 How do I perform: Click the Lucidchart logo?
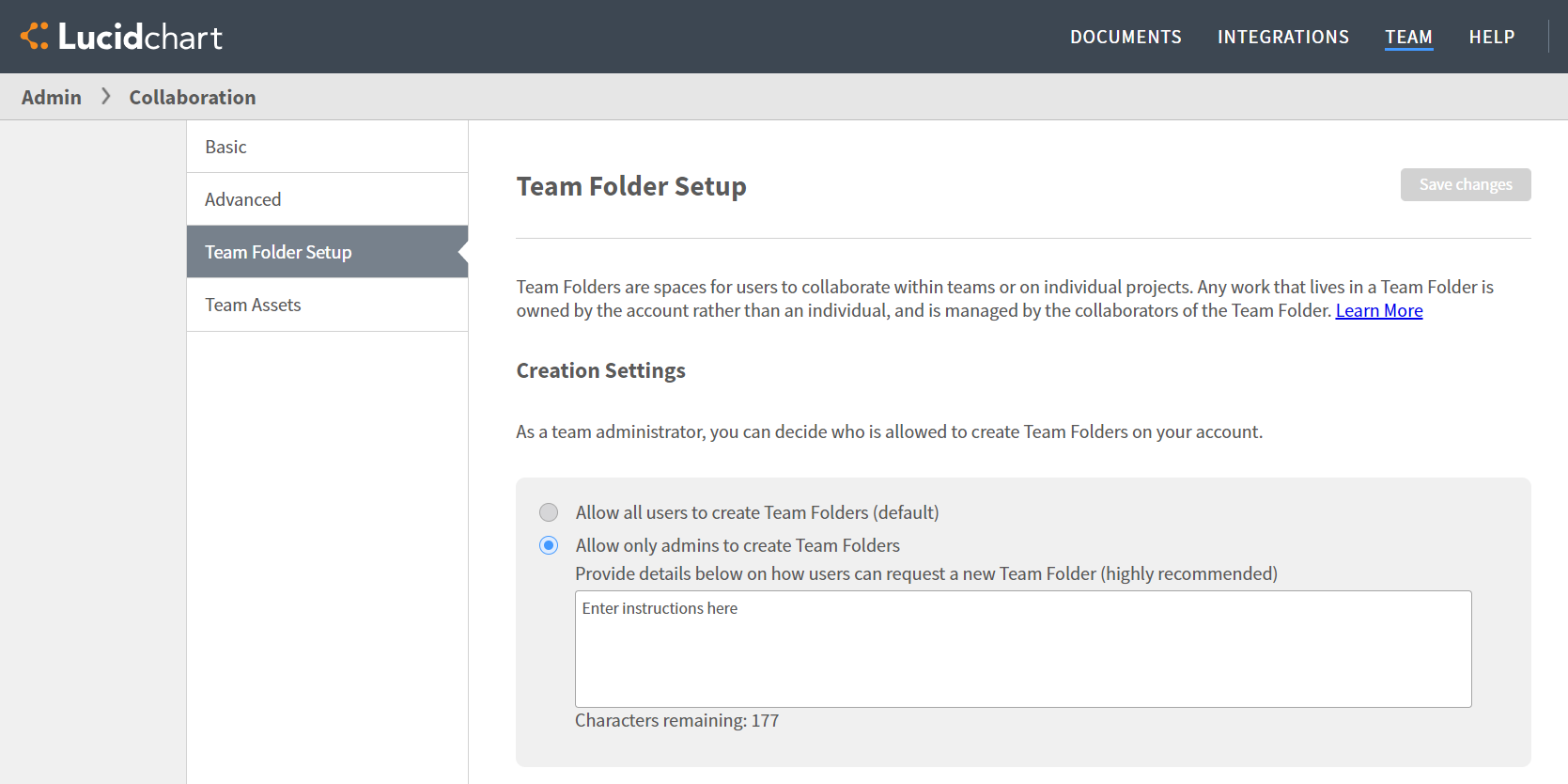(121, 37)
